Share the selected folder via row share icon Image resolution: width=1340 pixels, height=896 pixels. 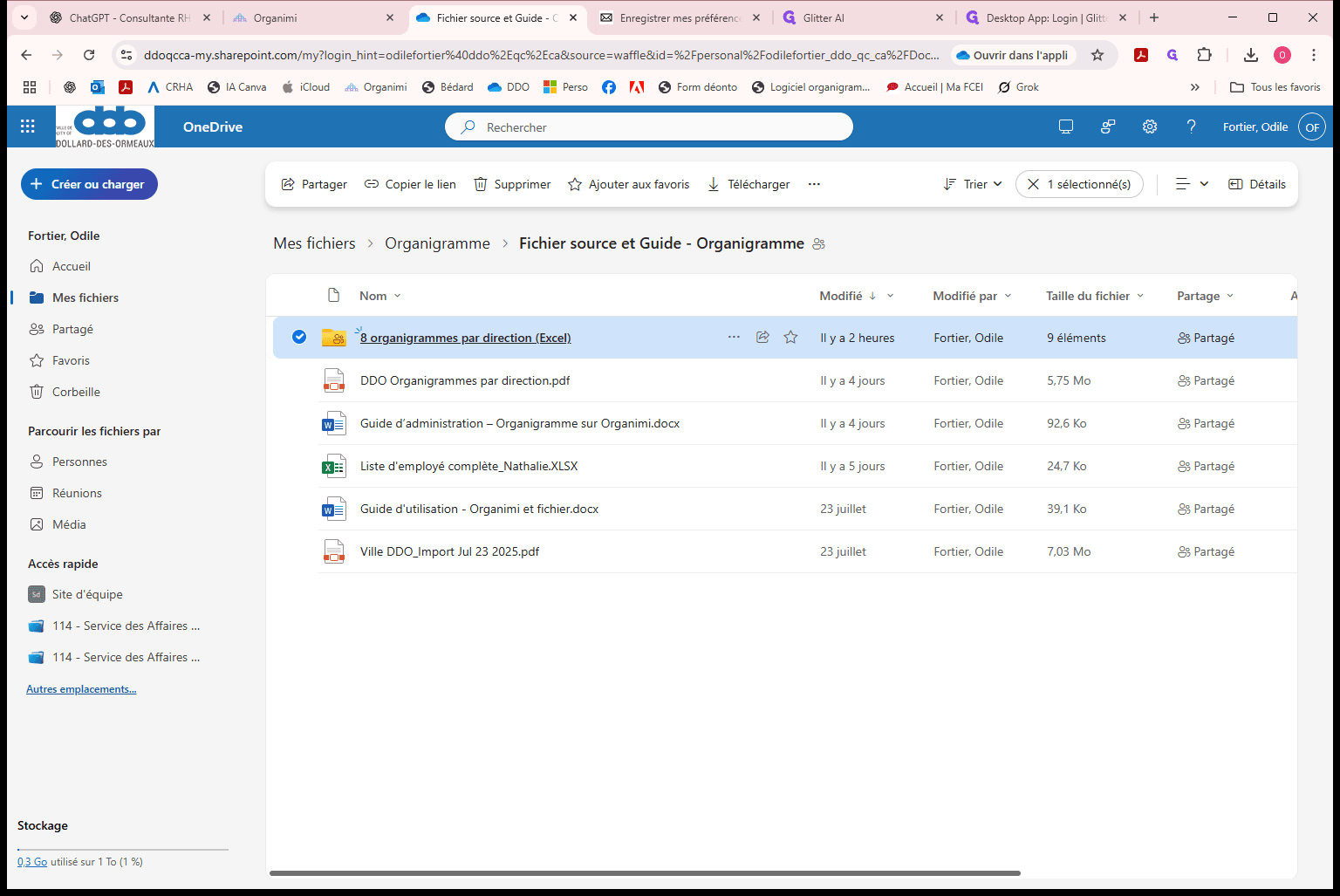[762, 338]
